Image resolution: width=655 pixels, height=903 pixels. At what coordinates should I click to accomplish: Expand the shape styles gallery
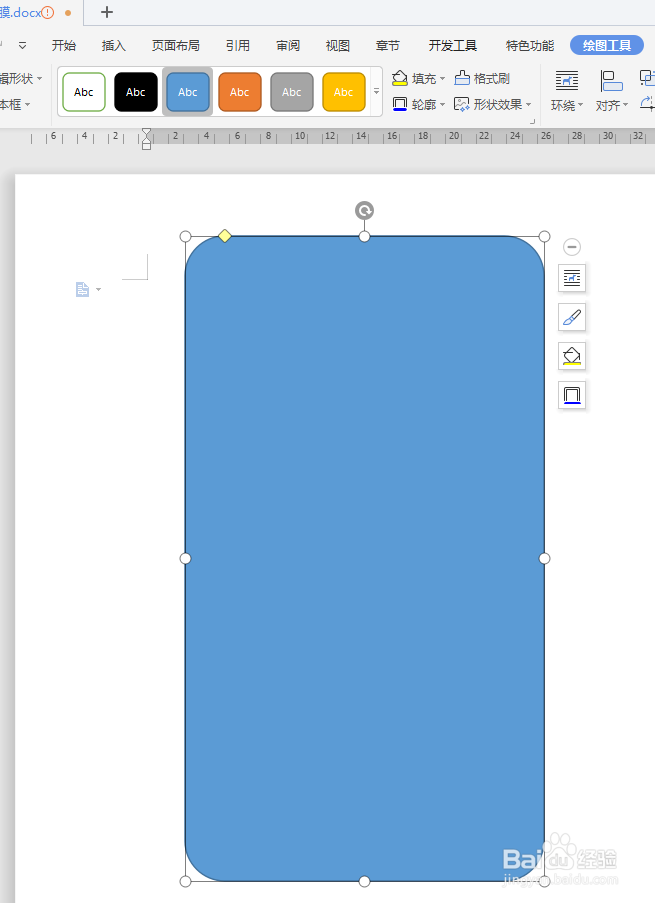click(x=376, y=92)
